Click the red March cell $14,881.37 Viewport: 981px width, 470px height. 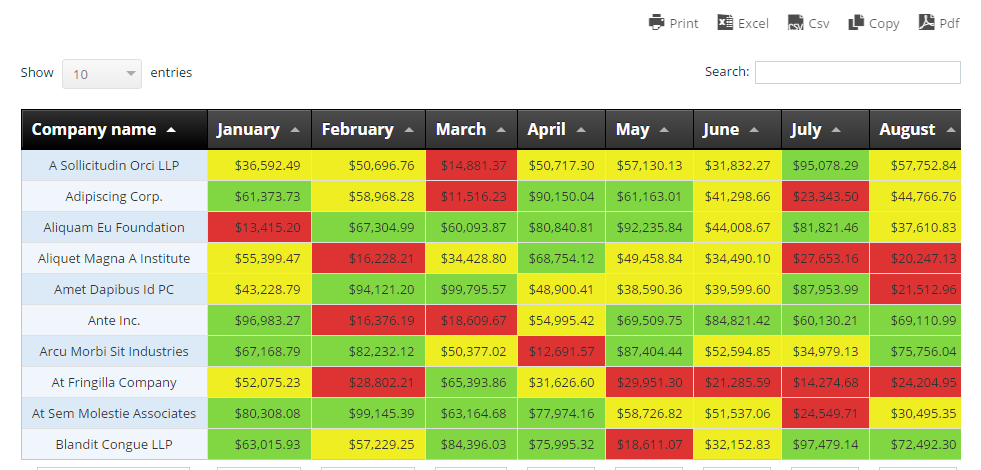[471, 165]
